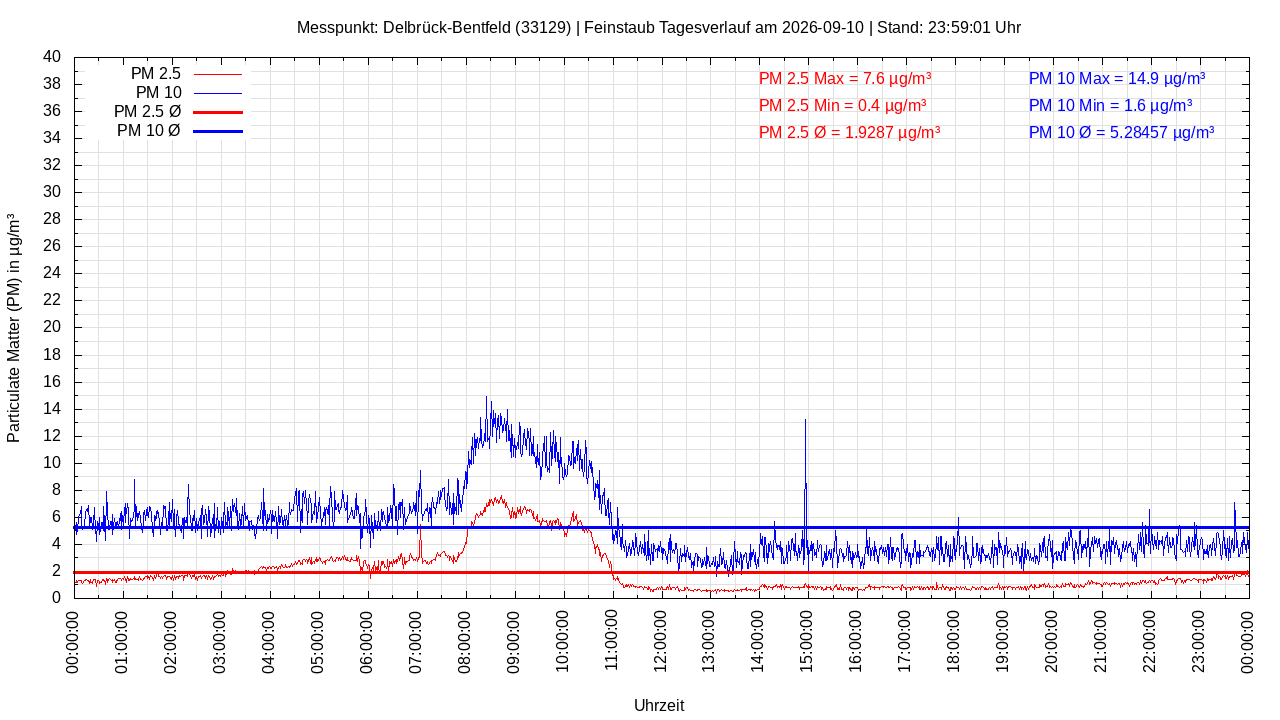Click the PM 2.5 Ø = 1.9287 µg/m³ value

(x=849, y=132)
